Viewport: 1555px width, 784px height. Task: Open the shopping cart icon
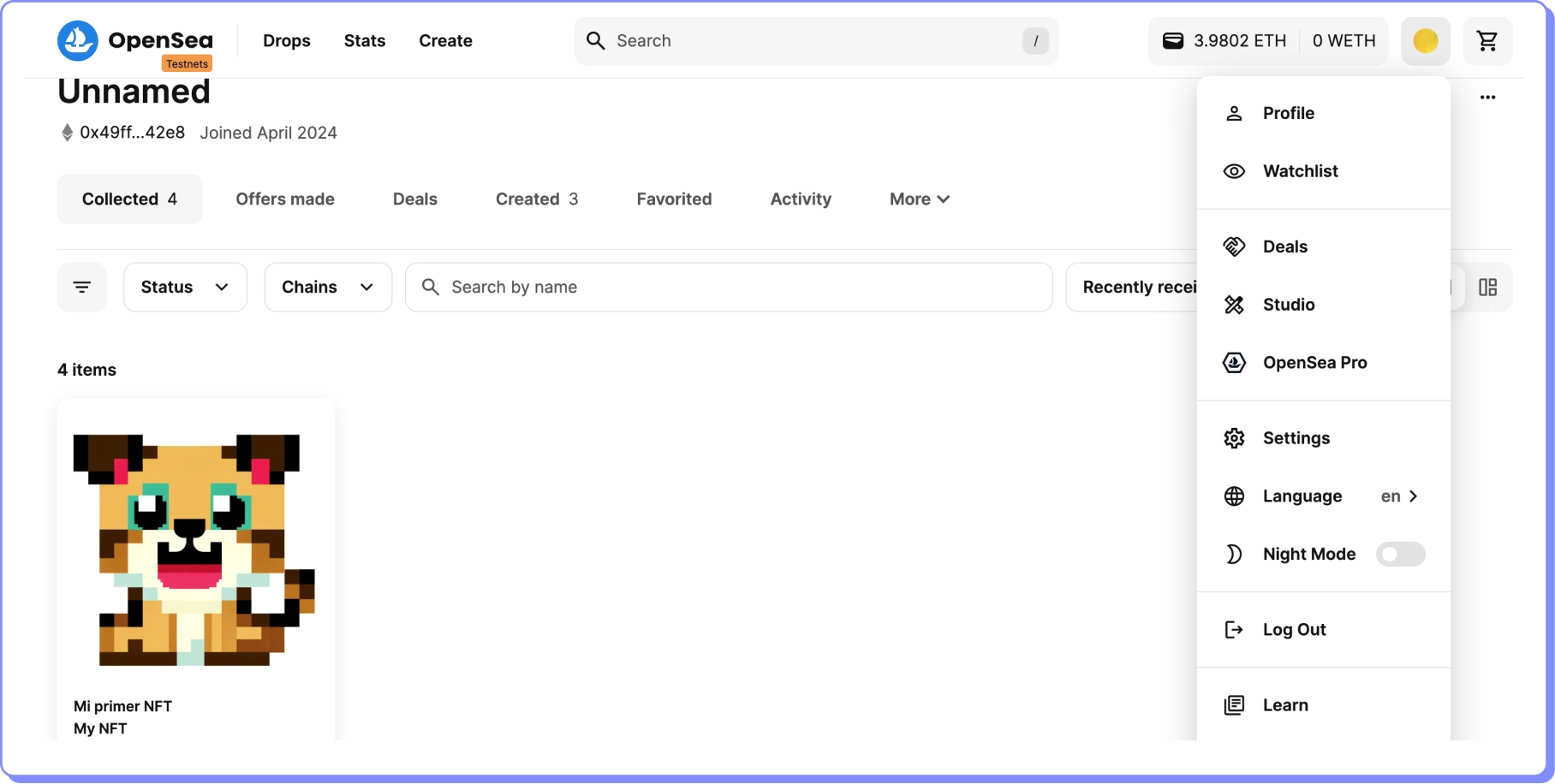pos(1487,41)
